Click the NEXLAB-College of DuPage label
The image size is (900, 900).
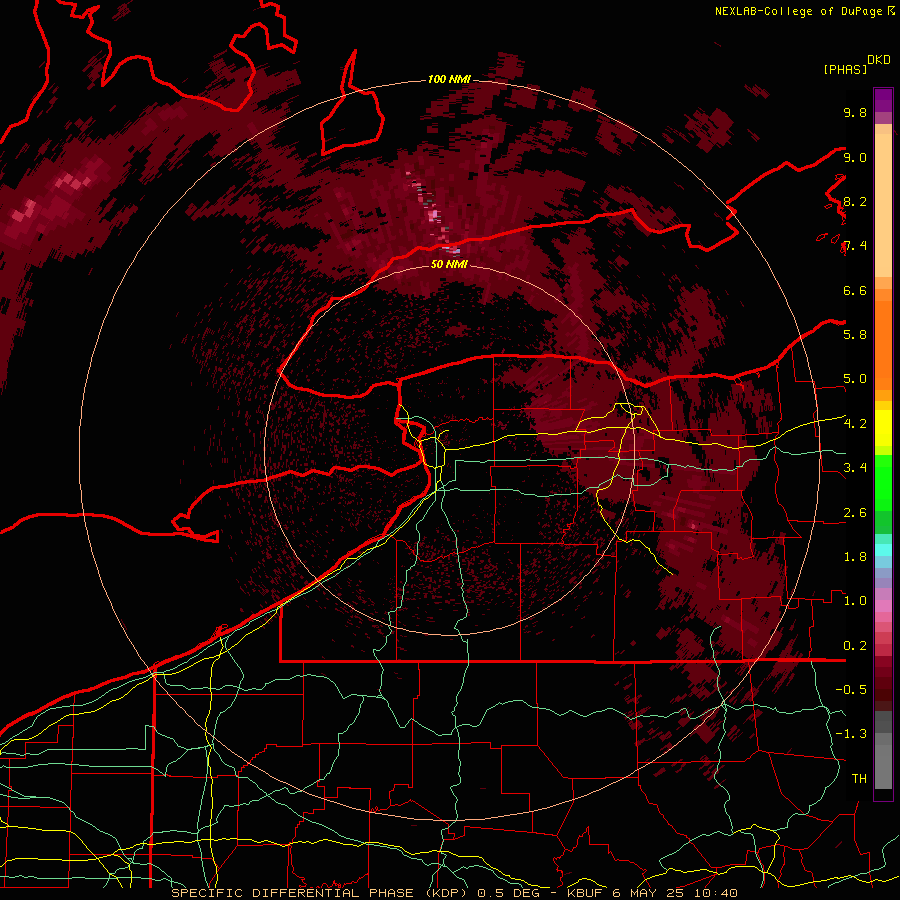click(x=799, y=11)
